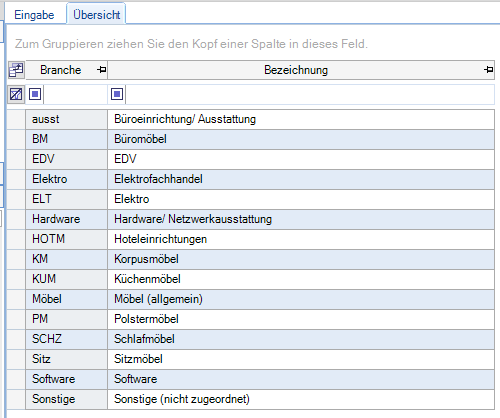Select the 'Möbel' Branche cell
The image size is (500, 418).
[67, 299]
